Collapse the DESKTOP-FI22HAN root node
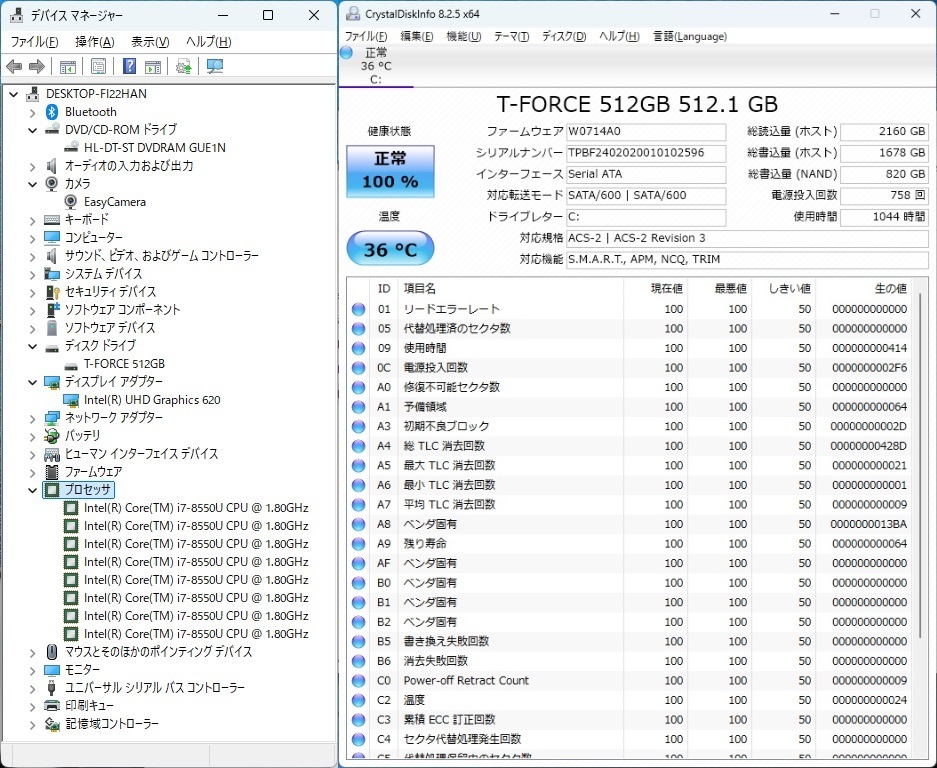This screenshot has width=937, height=768. coord(14,94)
